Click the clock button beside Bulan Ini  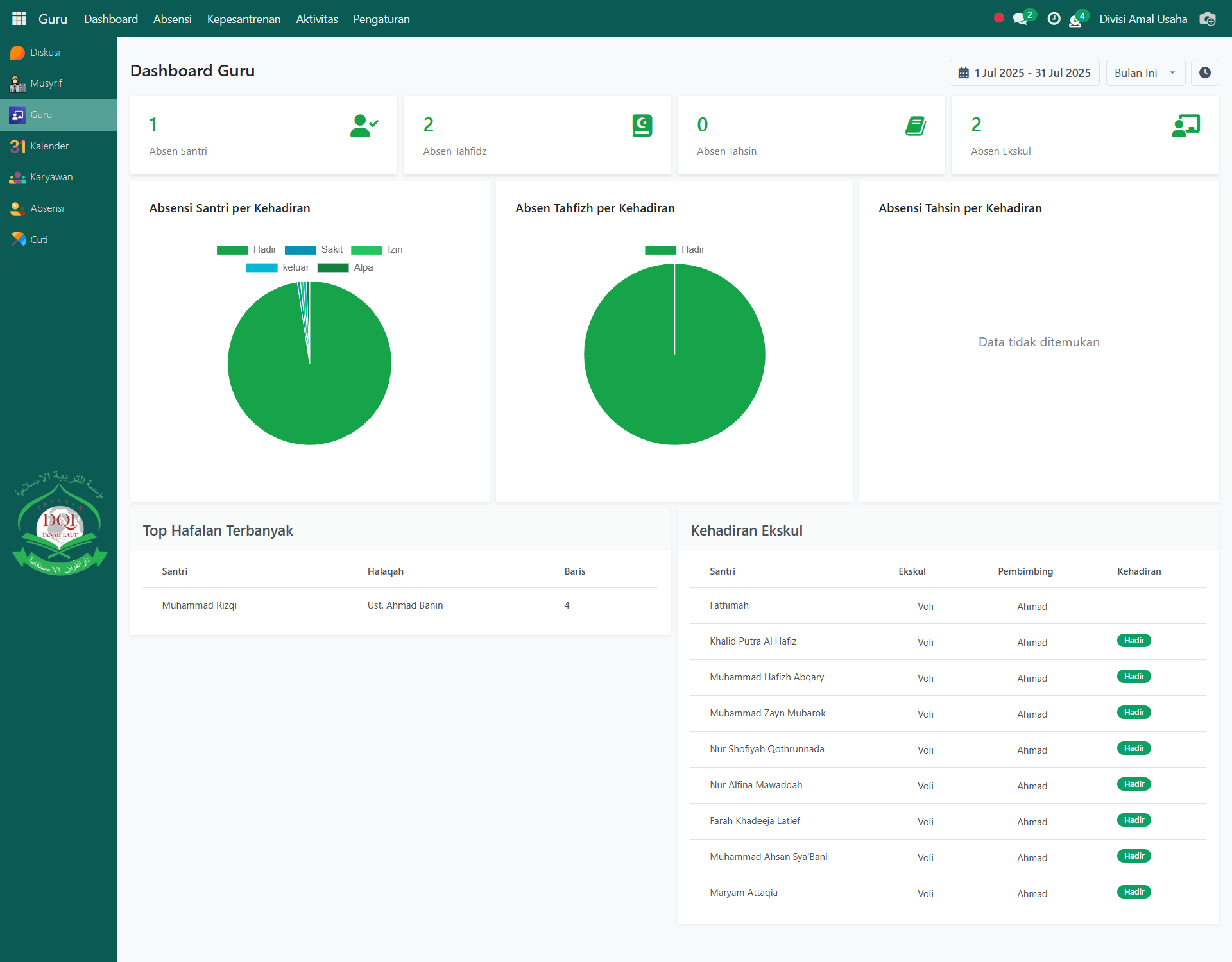(1204, 73)
